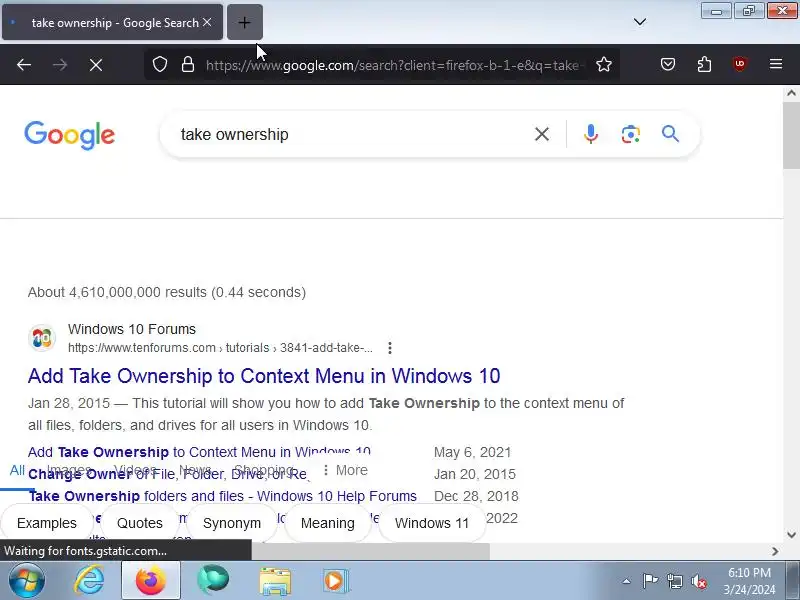Open the clock showing 6:10 PM
800x600 pixels.
coord(749,572)
